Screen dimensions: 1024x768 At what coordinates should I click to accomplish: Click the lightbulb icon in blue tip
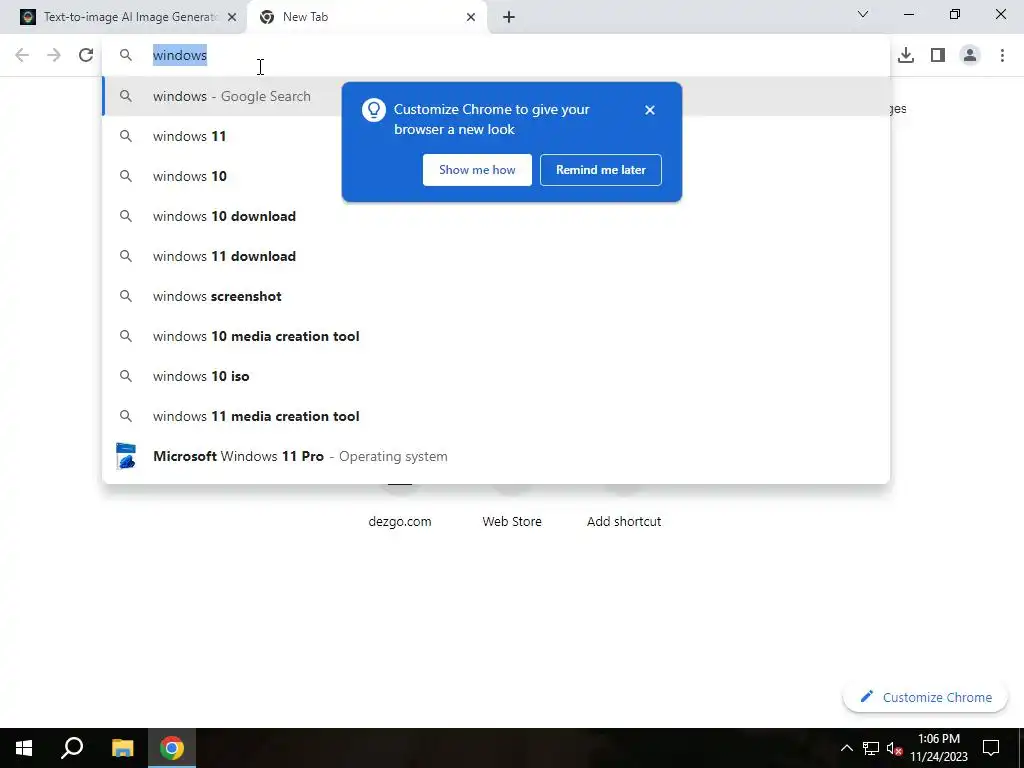click(x=374, y=110)
